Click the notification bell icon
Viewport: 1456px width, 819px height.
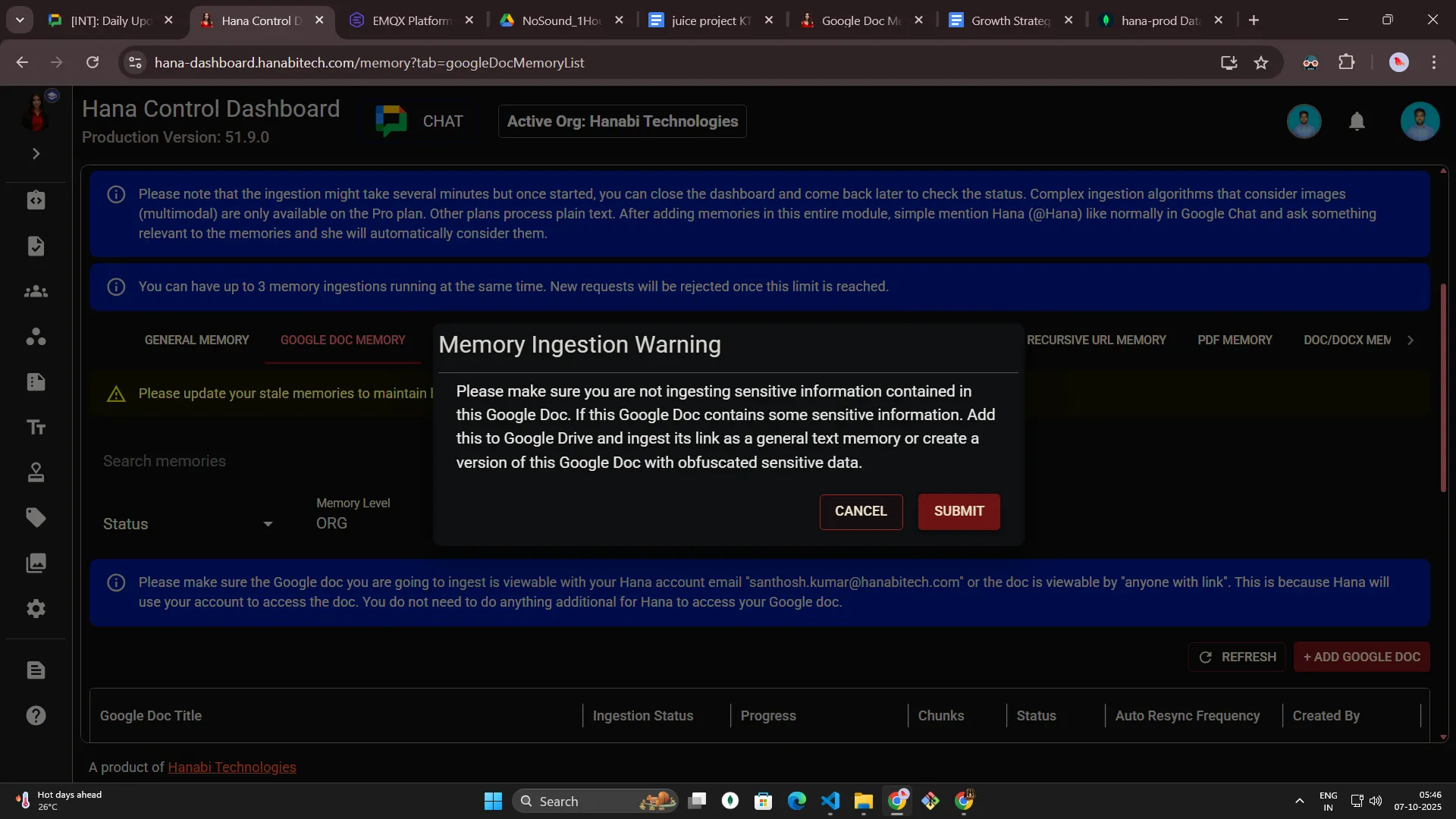tap(1357, 121)
